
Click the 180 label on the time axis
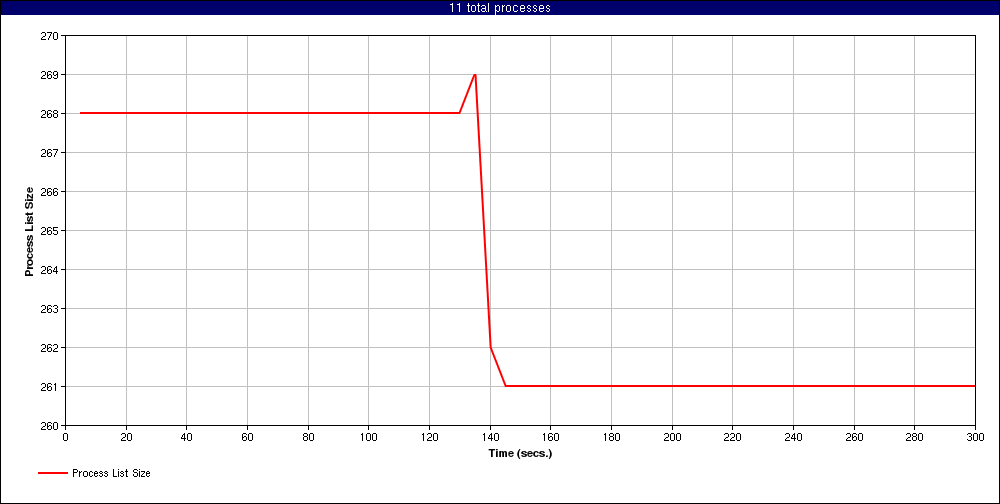612,437
